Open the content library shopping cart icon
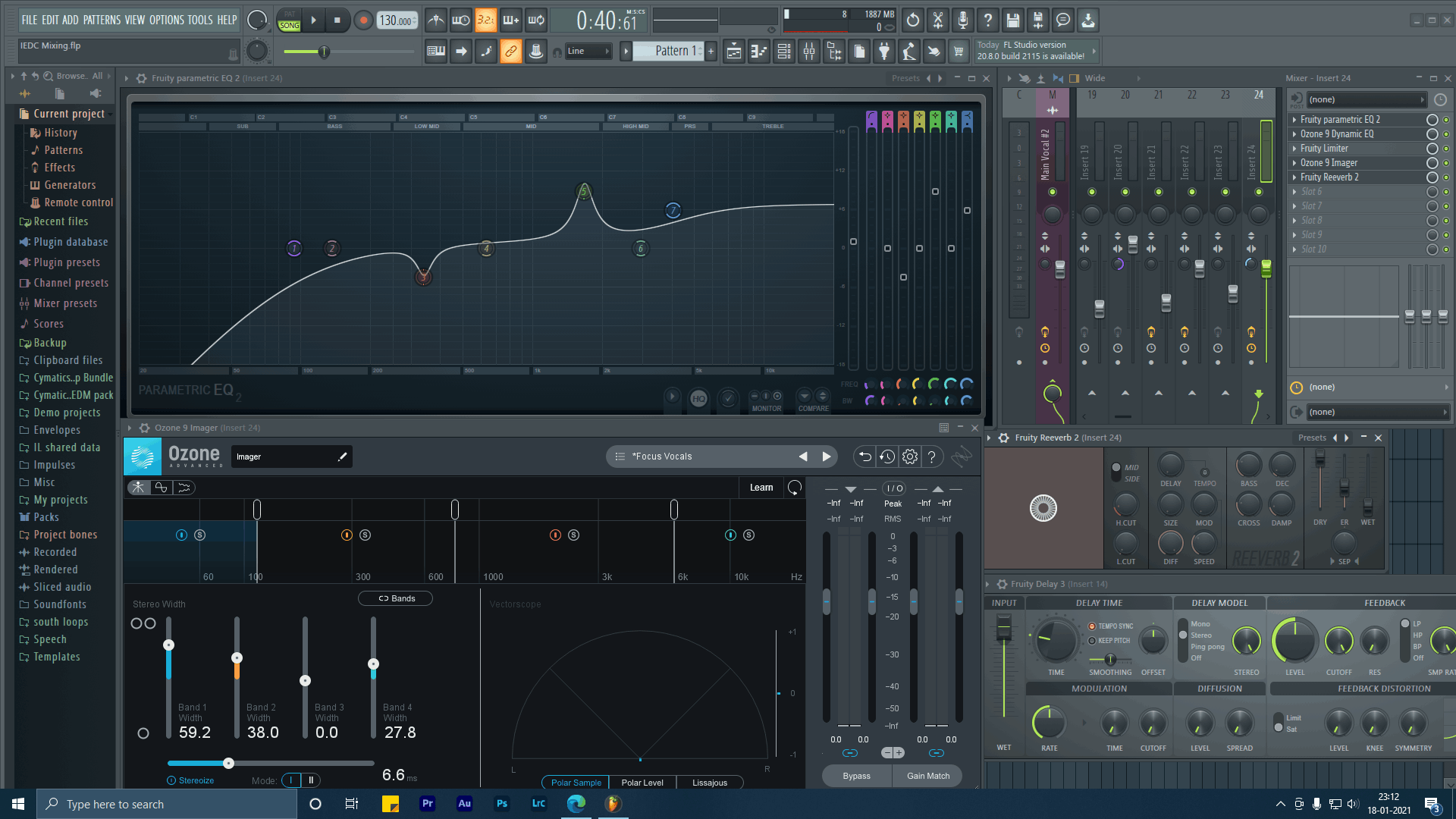Viewport: 1456px width, 819px height. [x=959, y=52]
